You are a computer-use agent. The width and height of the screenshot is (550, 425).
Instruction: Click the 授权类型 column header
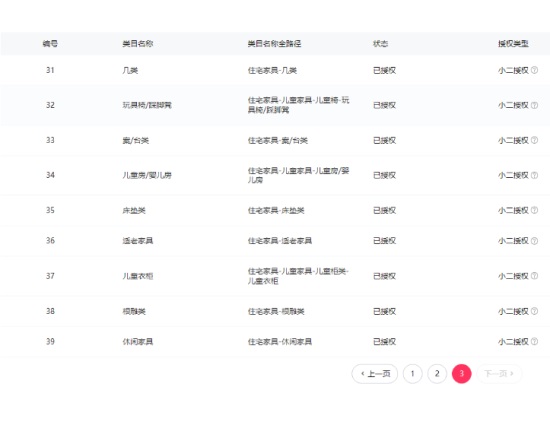[x=513, y=43]
